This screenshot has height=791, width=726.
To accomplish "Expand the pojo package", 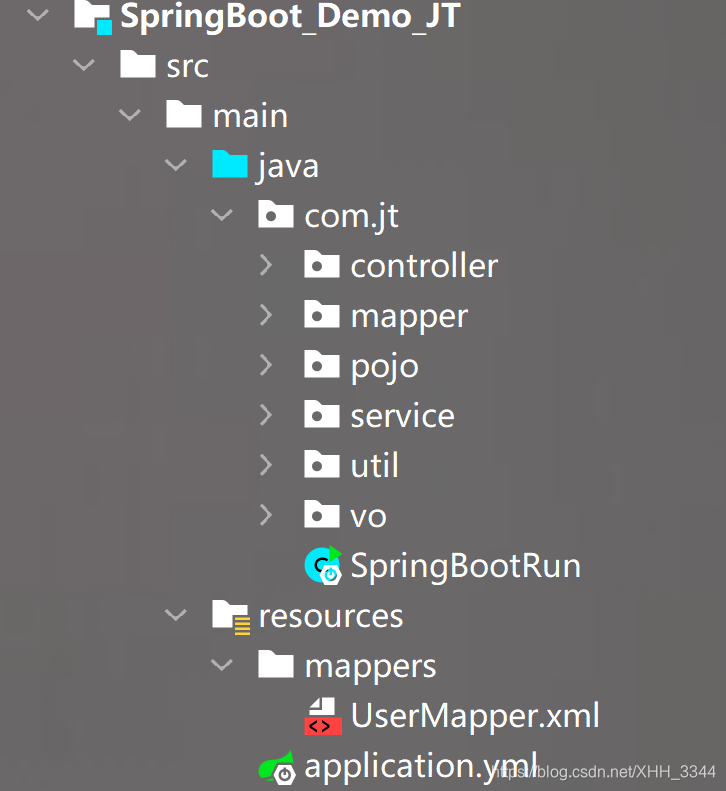I will pos(266,365).
